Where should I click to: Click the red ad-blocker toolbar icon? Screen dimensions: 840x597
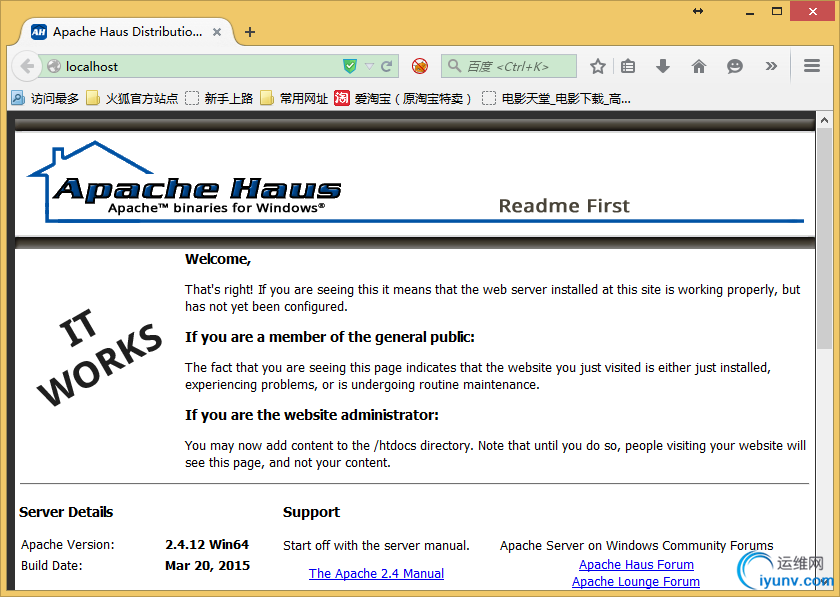tap(420, 66)
